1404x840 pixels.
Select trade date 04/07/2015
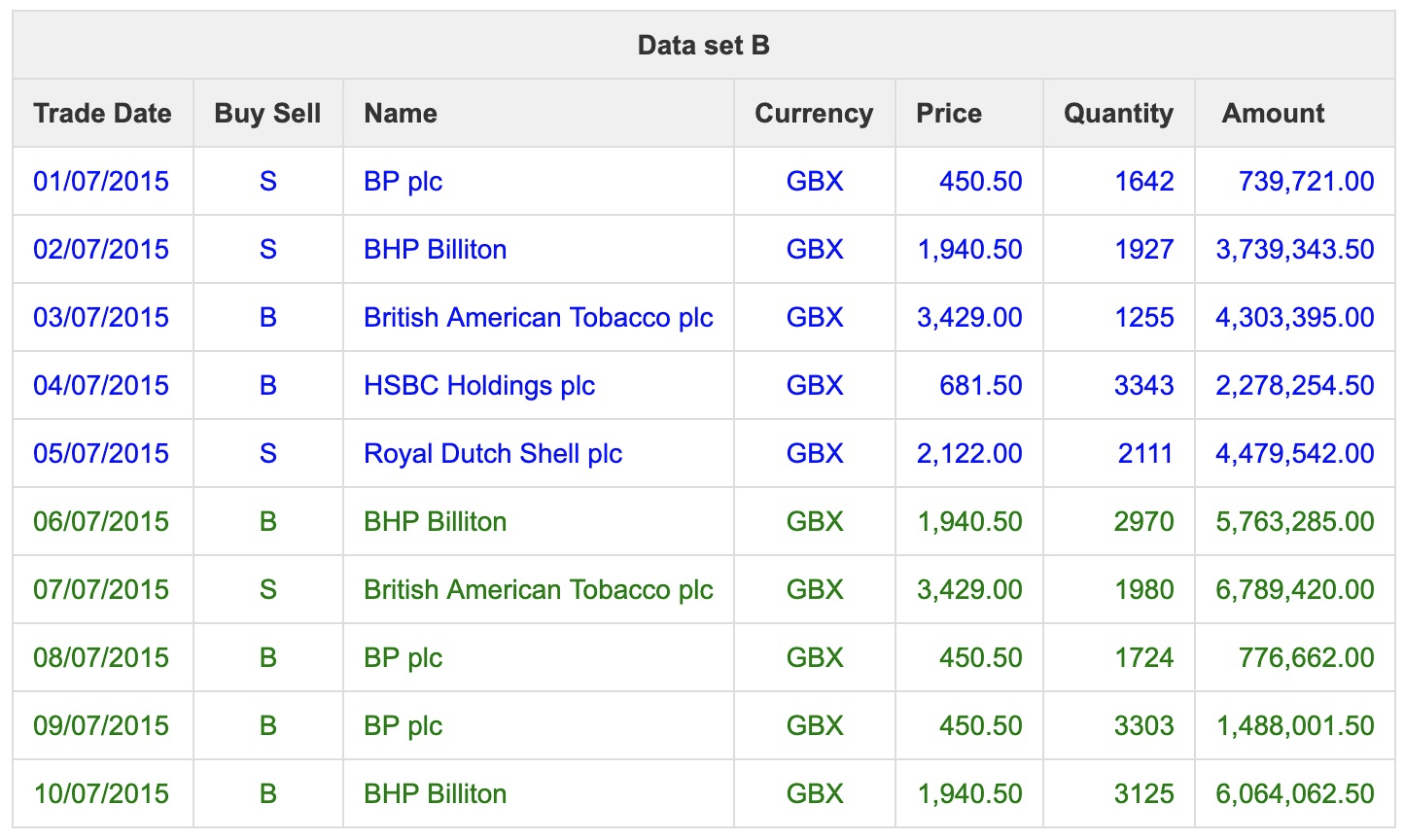point(101,386)
